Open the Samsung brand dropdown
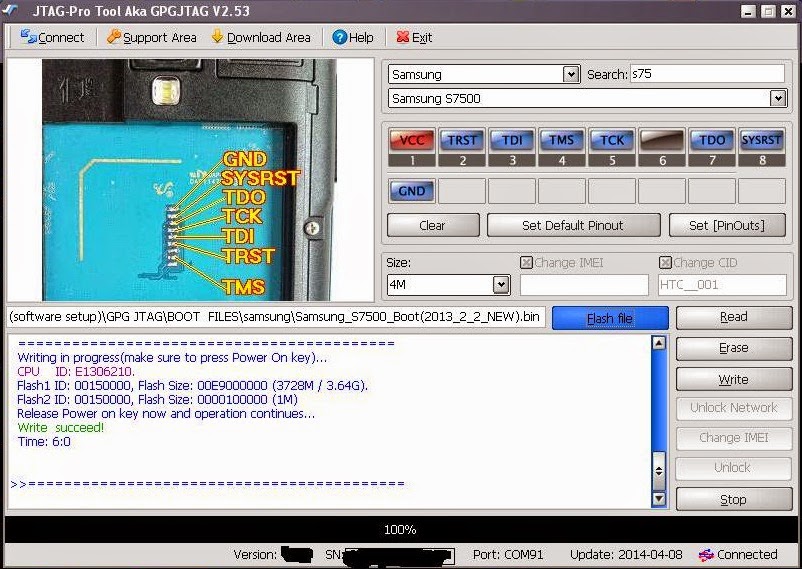This screenshot has width=802, height=569. point(571,75)
